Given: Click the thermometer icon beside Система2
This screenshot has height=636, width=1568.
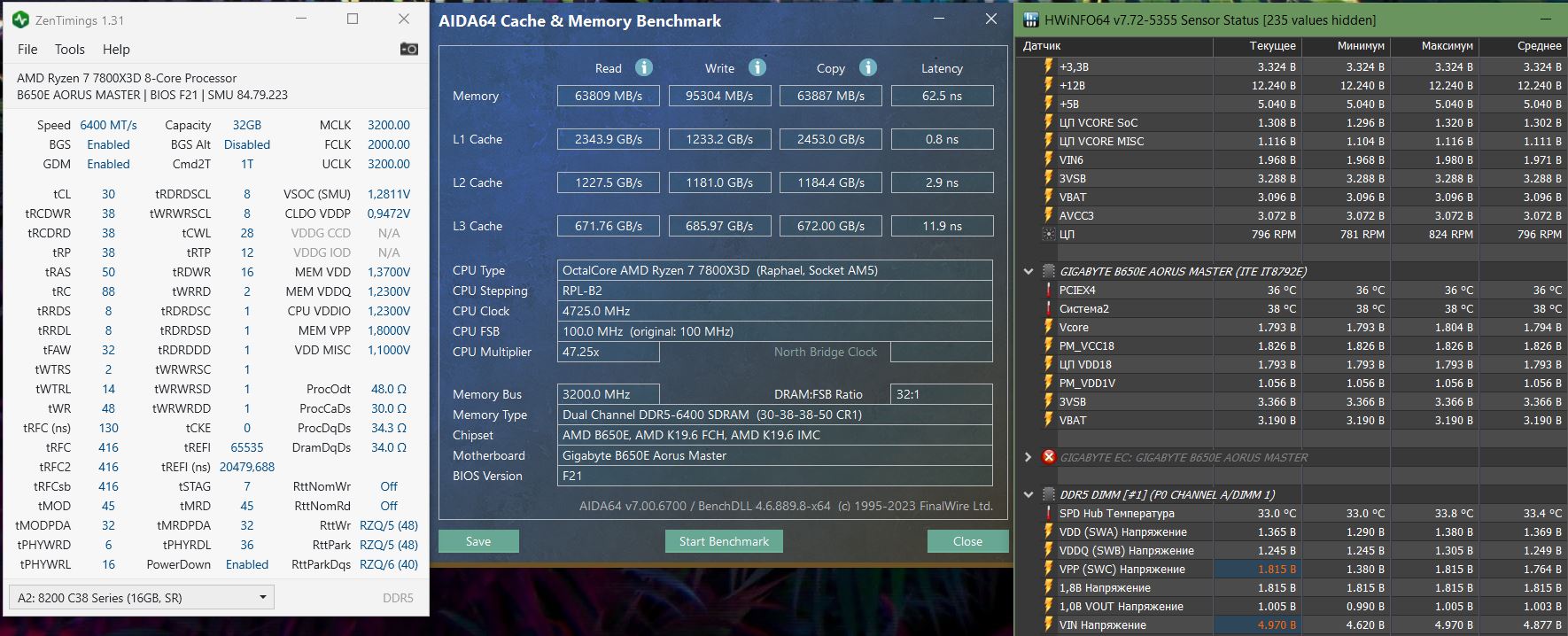Looking at the screenshot, I should pyautogui.click(x=1049, y=308).
